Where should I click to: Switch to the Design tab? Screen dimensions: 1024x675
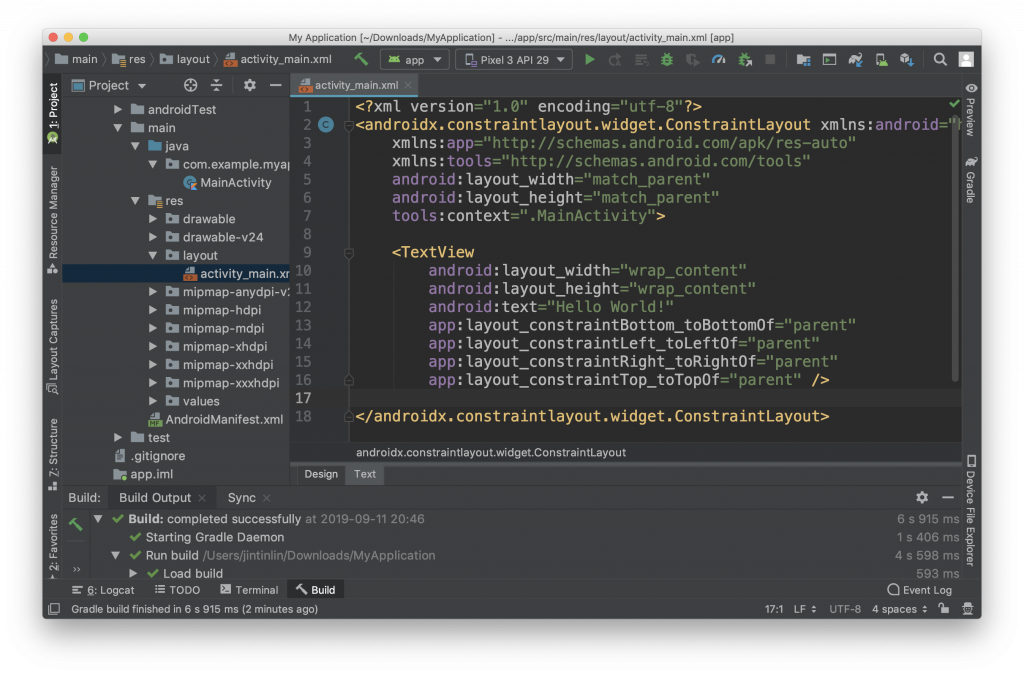pos(321,474)
